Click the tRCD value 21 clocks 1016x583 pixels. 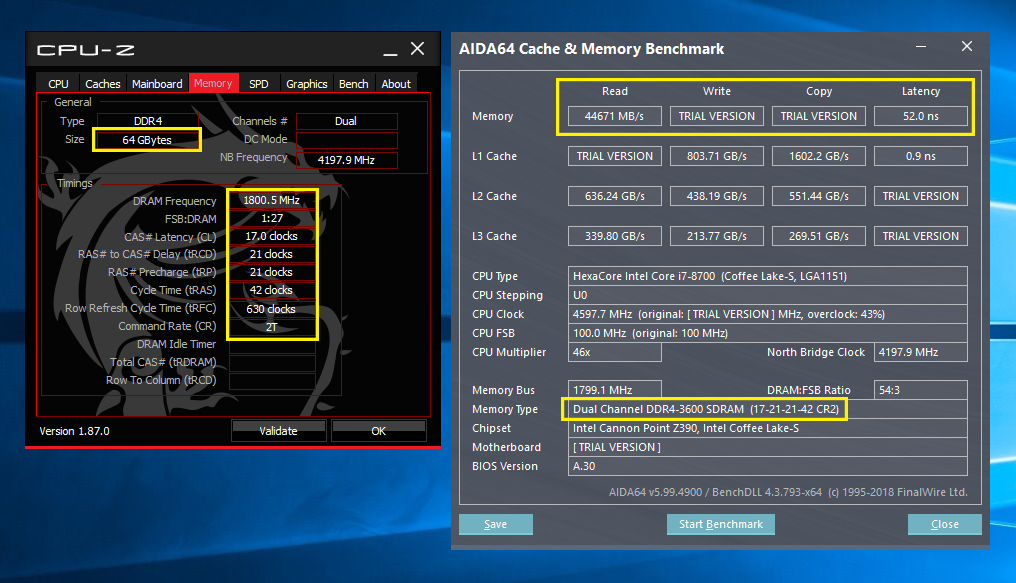(271, 255)
